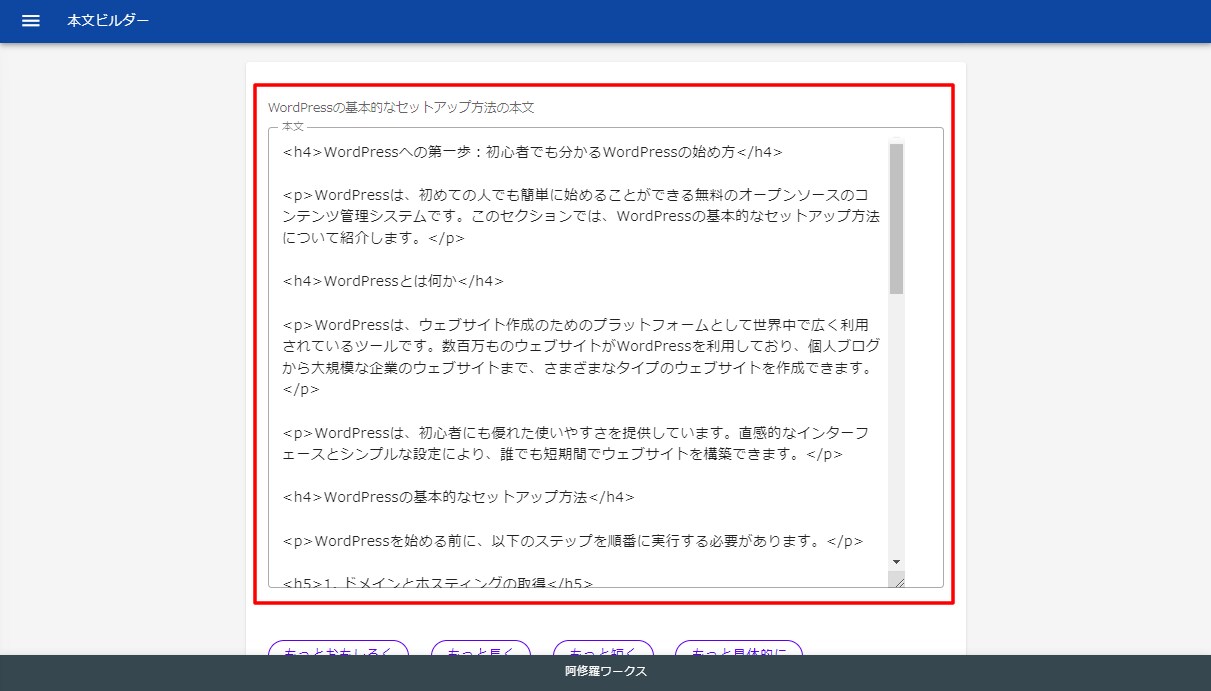
Task: Click the もっとおもしろく button
Action: pyautogui.click(x=338, y=648)
